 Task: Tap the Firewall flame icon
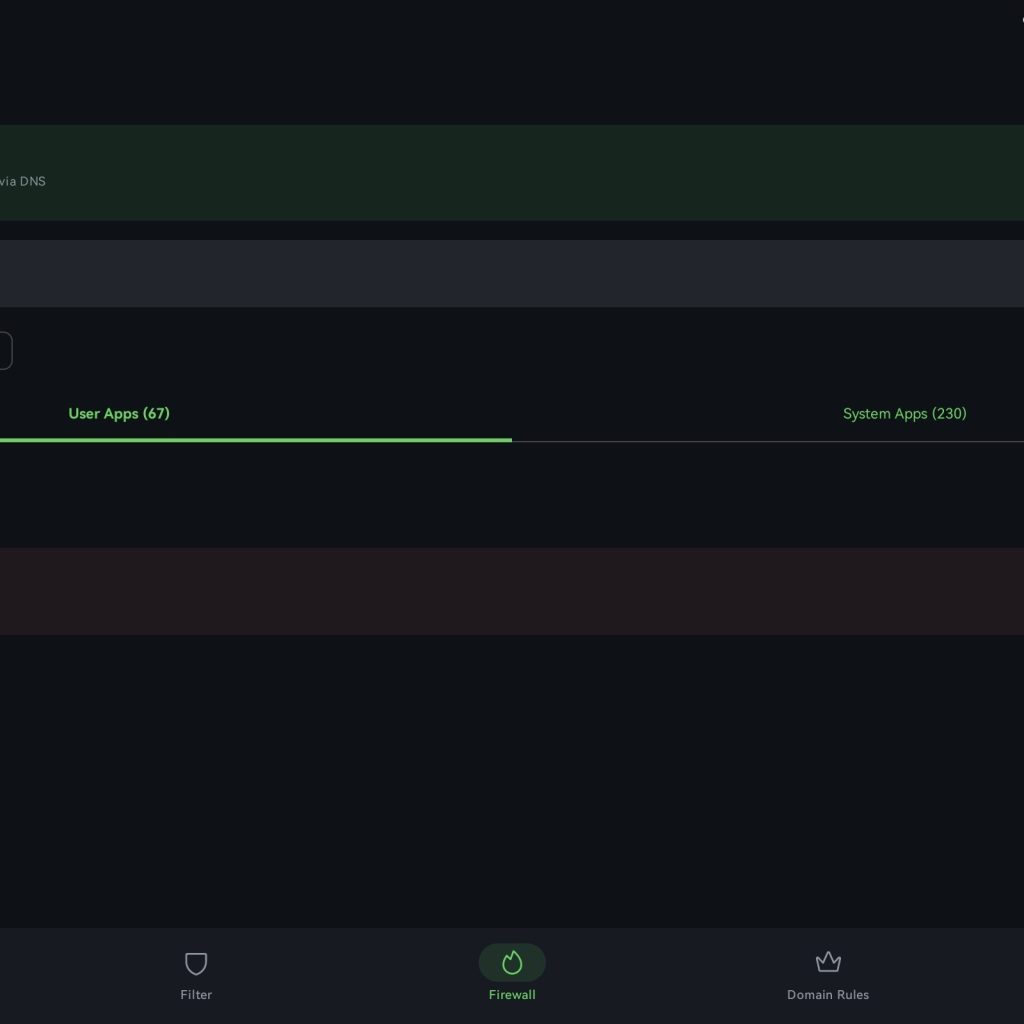tap(512, 963)
